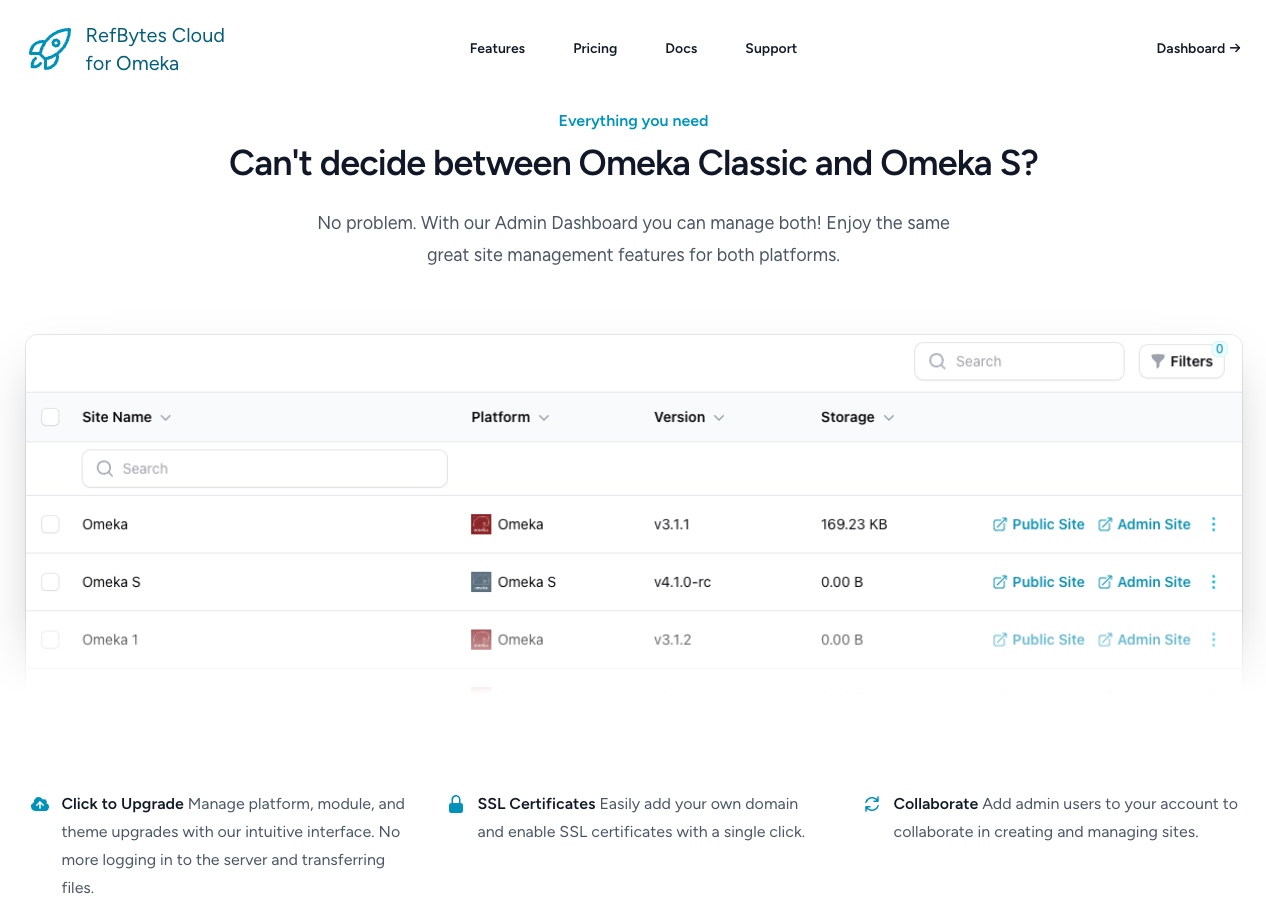1266x917 pixels.
Task: Open the Storage column sort dropdown
Action: (x=889, y=418)
